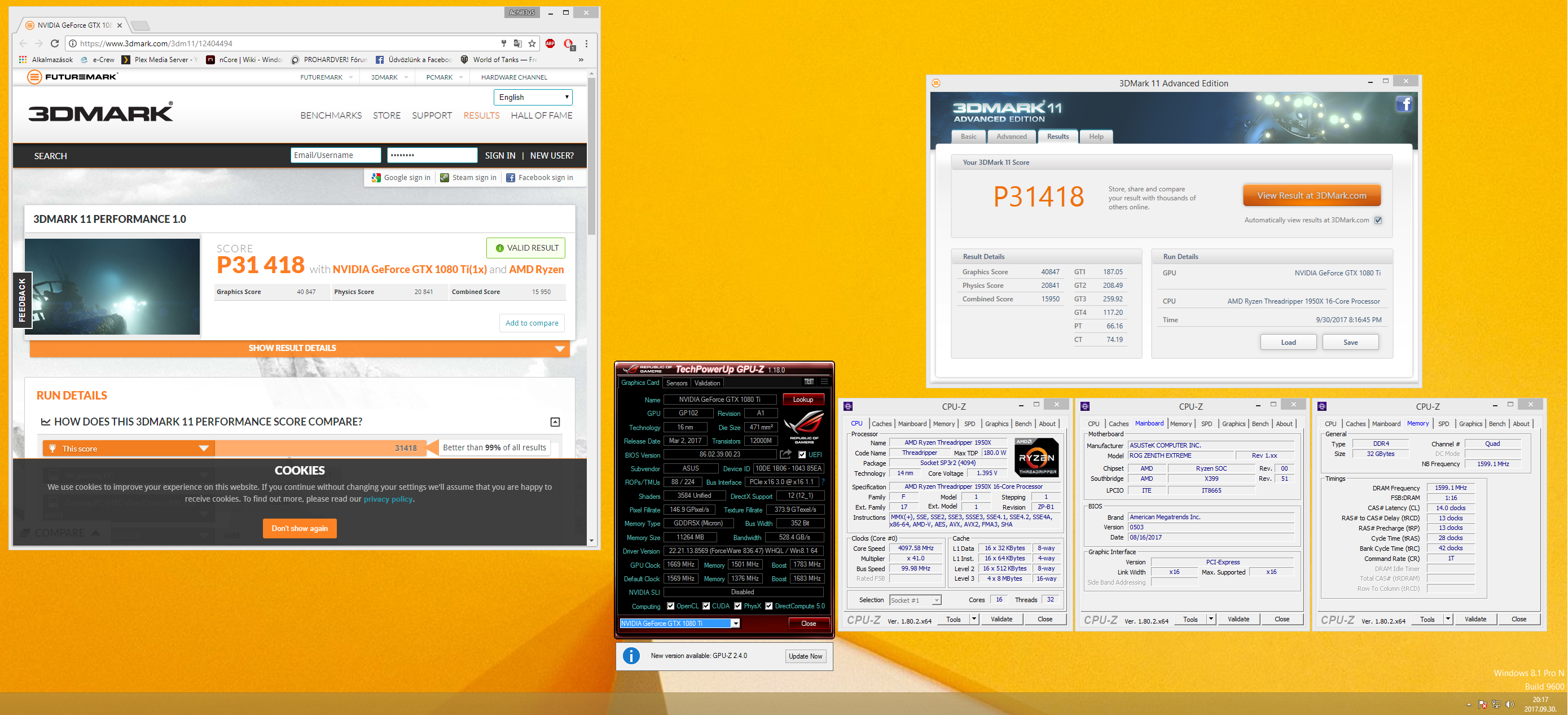Viewport: 1568px width, 715px height.
Task: Go back in Chrome
Action: (x=23, y=43)
